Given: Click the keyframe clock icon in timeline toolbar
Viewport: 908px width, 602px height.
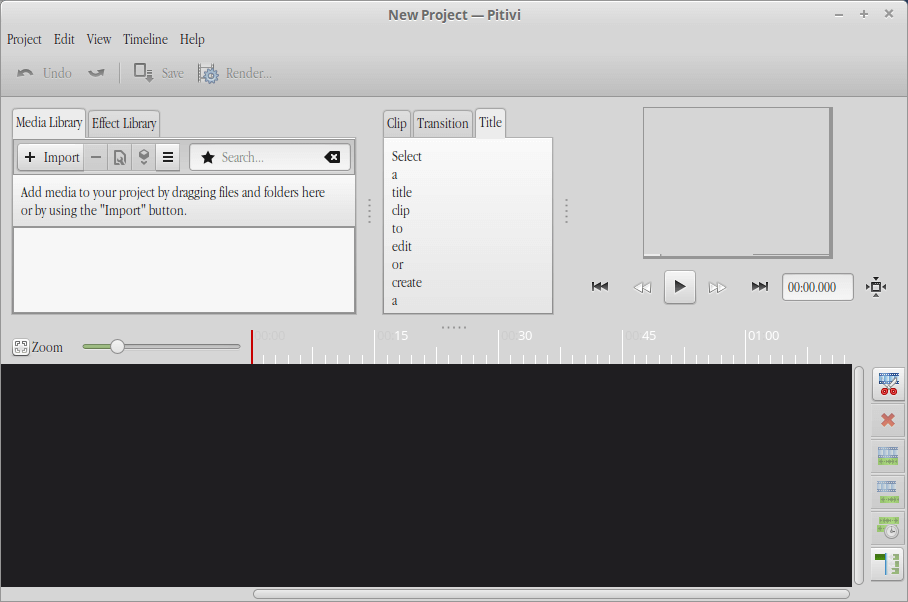Looking at the screenshot, I should (x=888, y=528).
